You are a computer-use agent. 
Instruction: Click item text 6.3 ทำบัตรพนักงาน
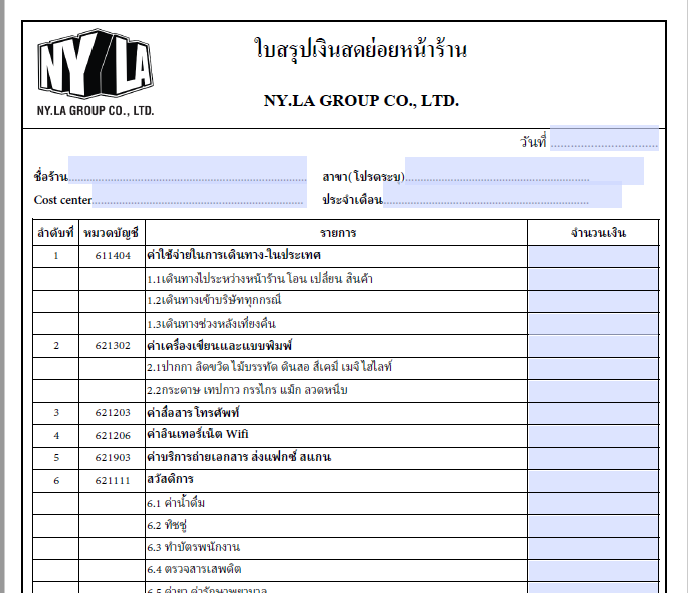[194, 547]
